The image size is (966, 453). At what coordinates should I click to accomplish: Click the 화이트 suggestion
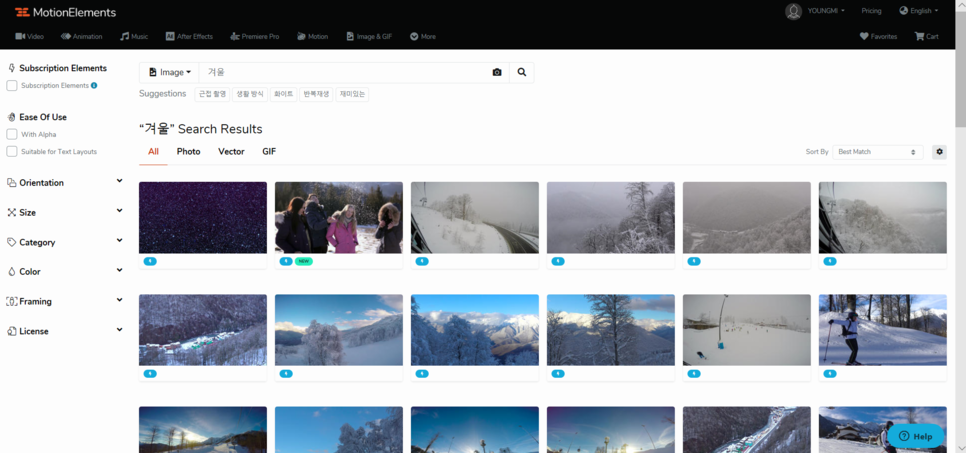pyautogui.click(x=283, y=94)
